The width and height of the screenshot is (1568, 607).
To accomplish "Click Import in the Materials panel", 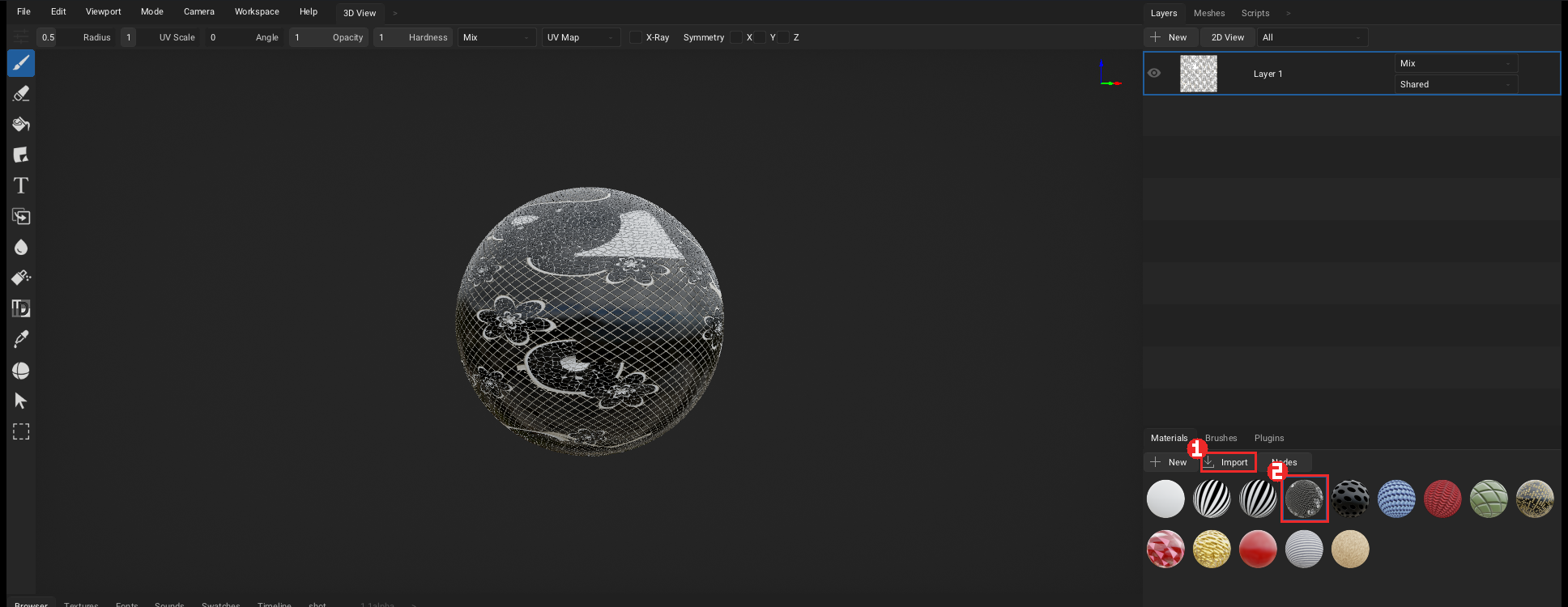I will coord(1229,462).
